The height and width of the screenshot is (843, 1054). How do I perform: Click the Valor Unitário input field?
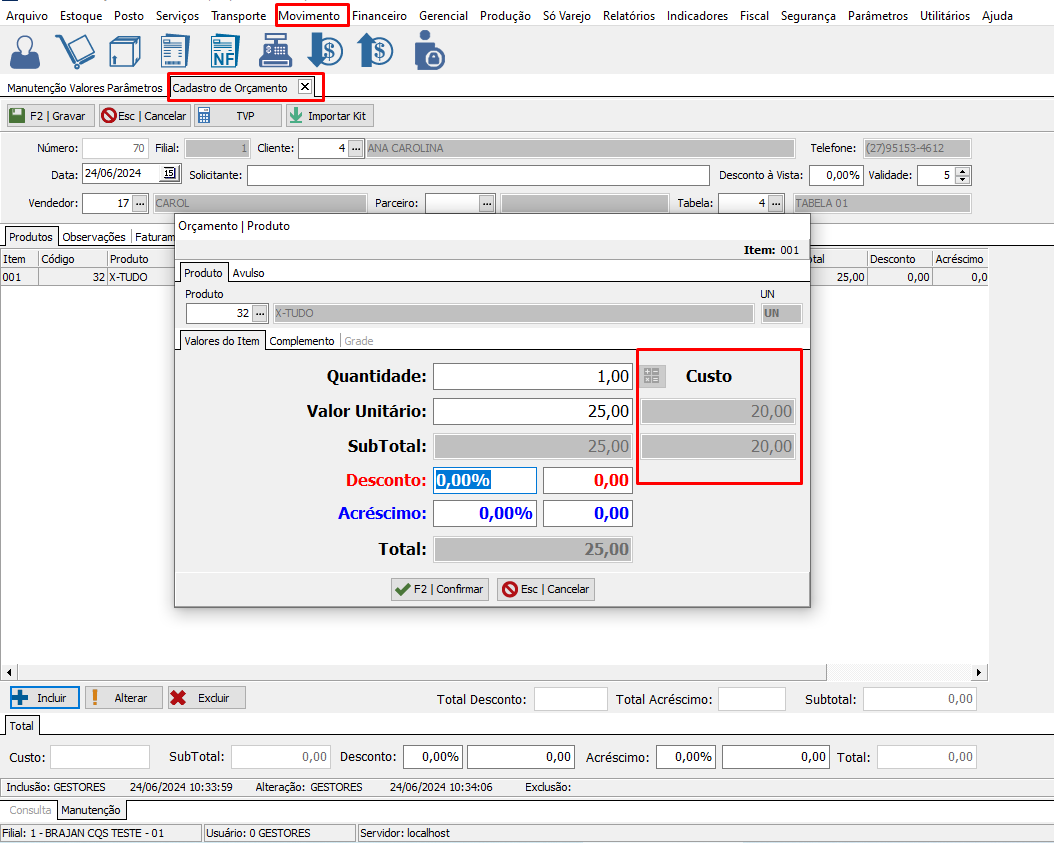[533, 411]
